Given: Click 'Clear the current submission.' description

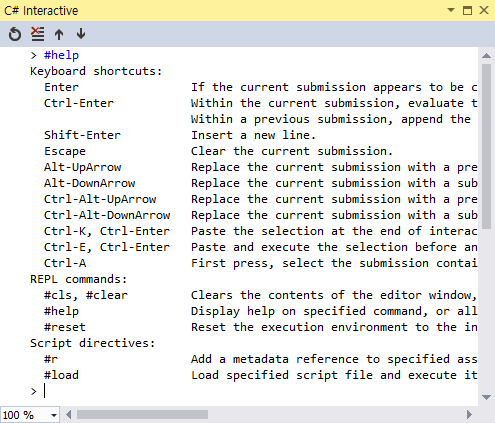Looking at the screenshot, I should coord(292,151).
